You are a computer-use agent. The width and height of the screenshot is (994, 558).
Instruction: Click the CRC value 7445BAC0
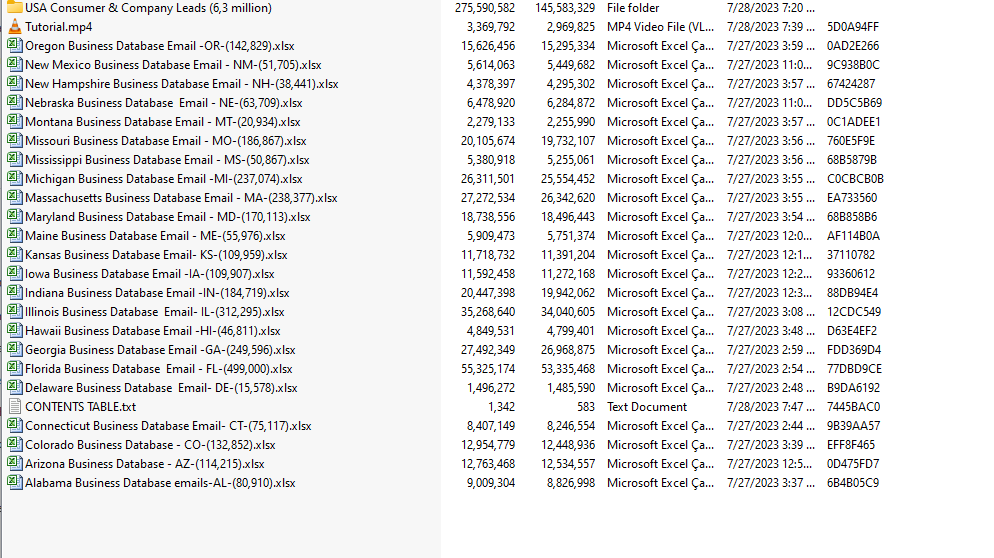point(853,407)
